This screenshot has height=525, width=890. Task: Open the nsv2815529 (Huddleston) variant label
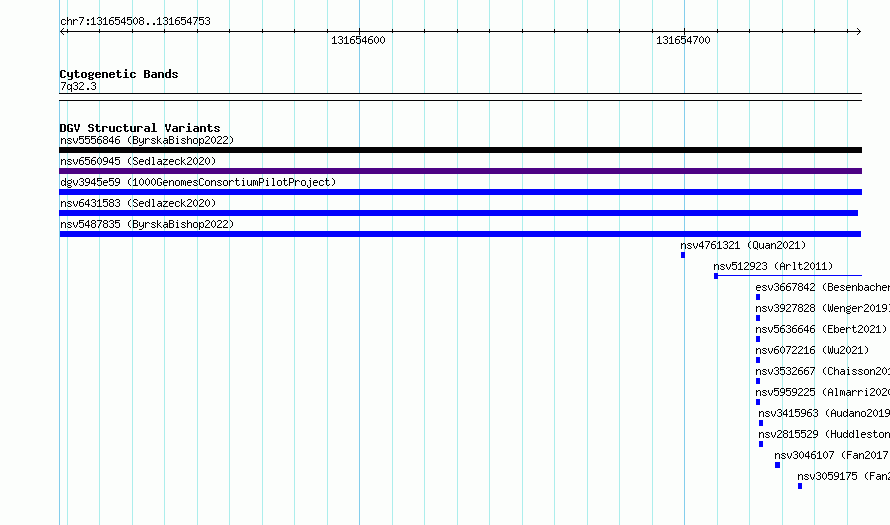824,434
